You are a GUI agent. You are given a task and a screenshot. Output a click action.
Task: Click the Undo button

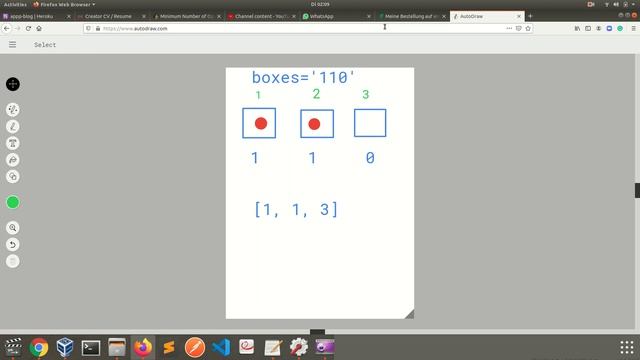pyautogui.click(x=13, y=244)
